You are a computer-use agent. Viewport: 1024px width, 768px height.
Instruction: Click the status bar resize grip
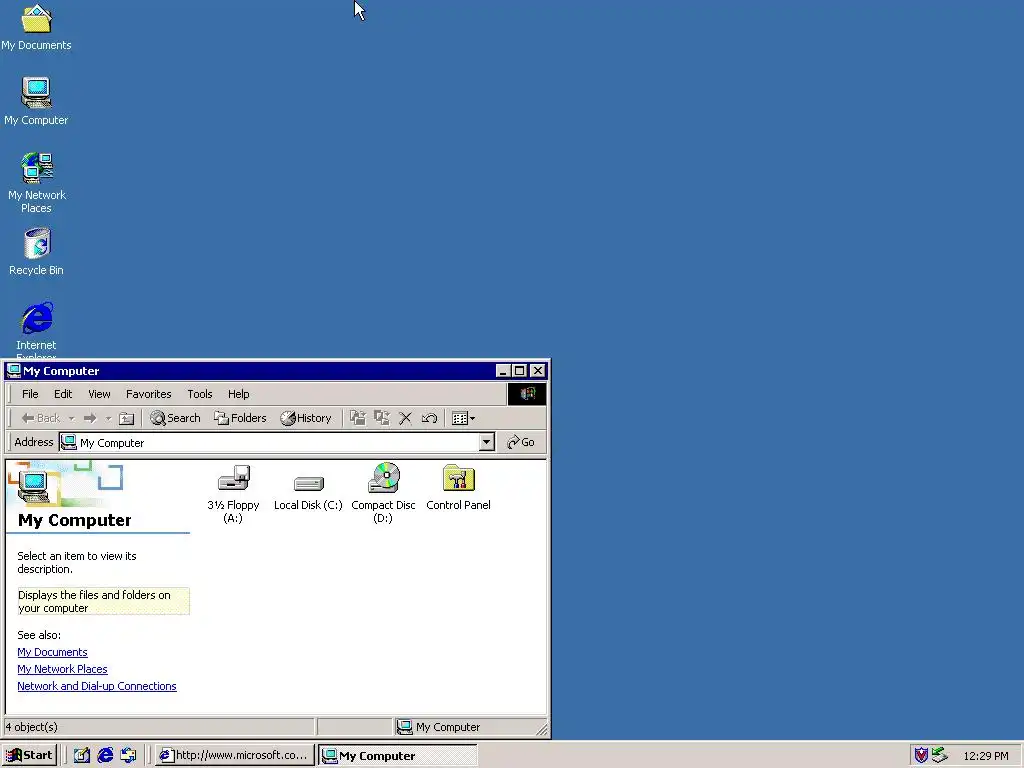pyautogui.click(x=541, y=729)
